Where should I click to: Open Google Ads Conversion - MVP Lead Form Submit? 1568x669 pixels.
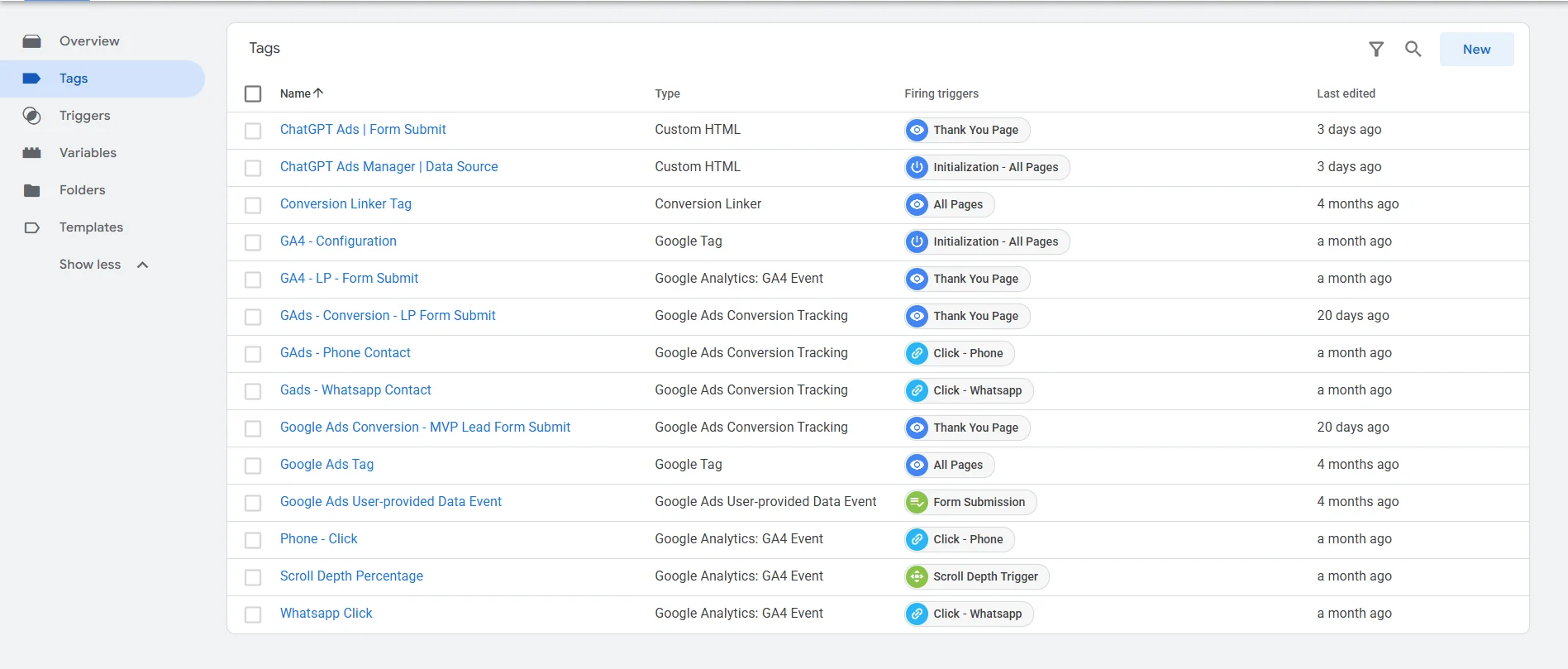click(425, 427)
